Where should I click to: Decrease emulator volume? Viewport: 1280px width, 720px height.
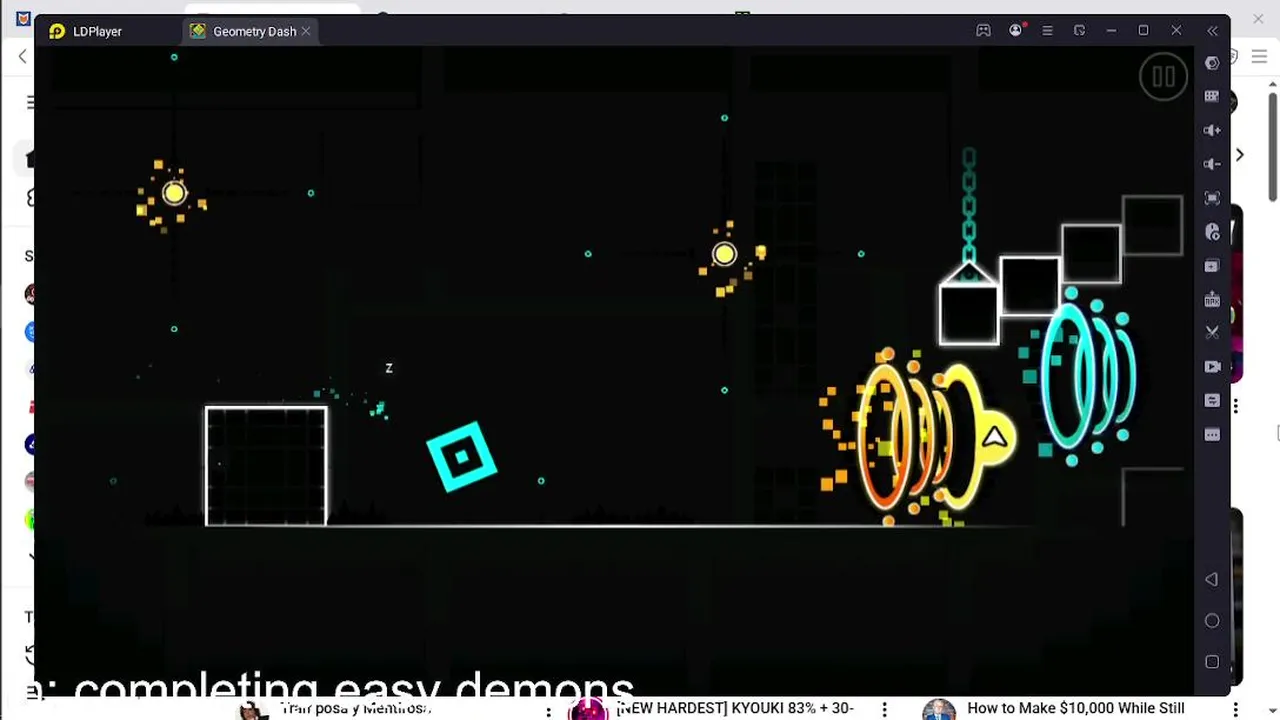1213,164
